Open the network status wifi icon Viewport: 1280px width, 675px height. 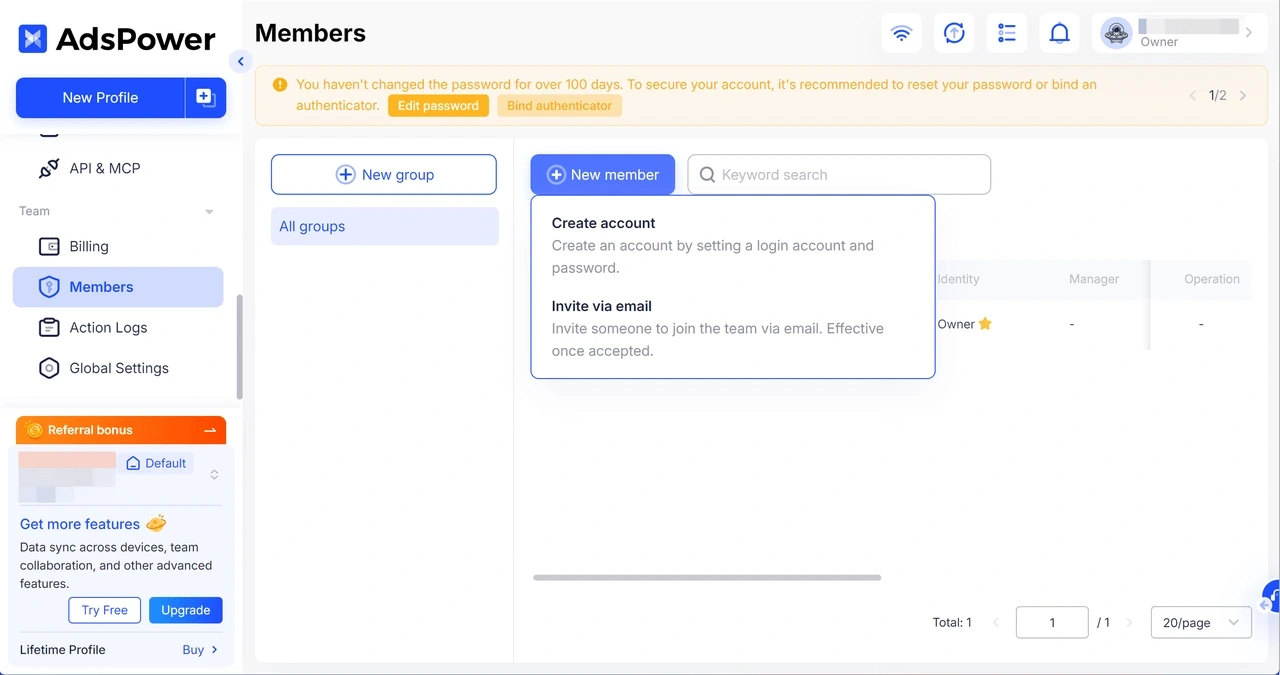(x=901, y=33)
